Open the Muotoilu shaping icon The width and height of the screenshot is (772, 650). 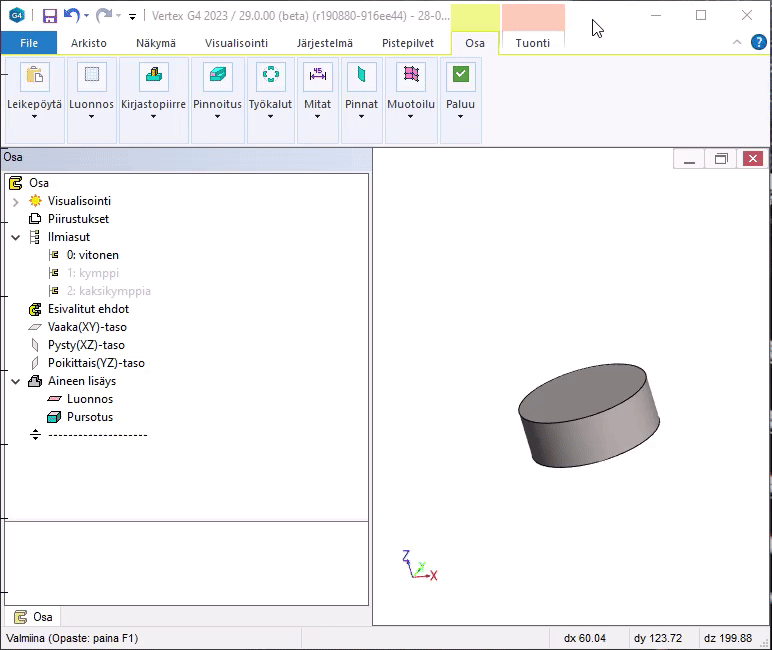click(x=410, y=76)
